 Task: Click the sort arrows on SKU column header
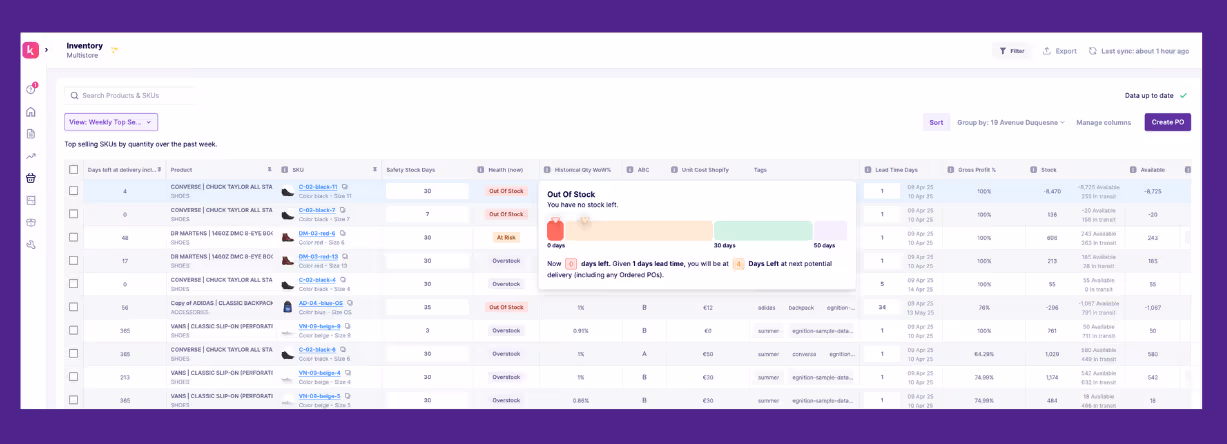(x=374, y=169)
